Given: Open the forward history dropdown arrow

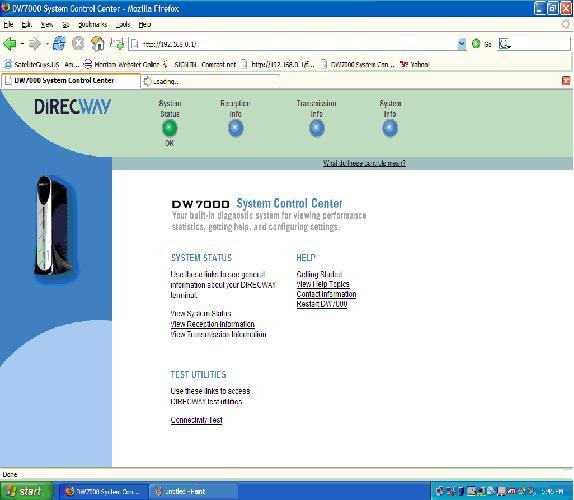Looking at the screenshot, I should (47, 44).
